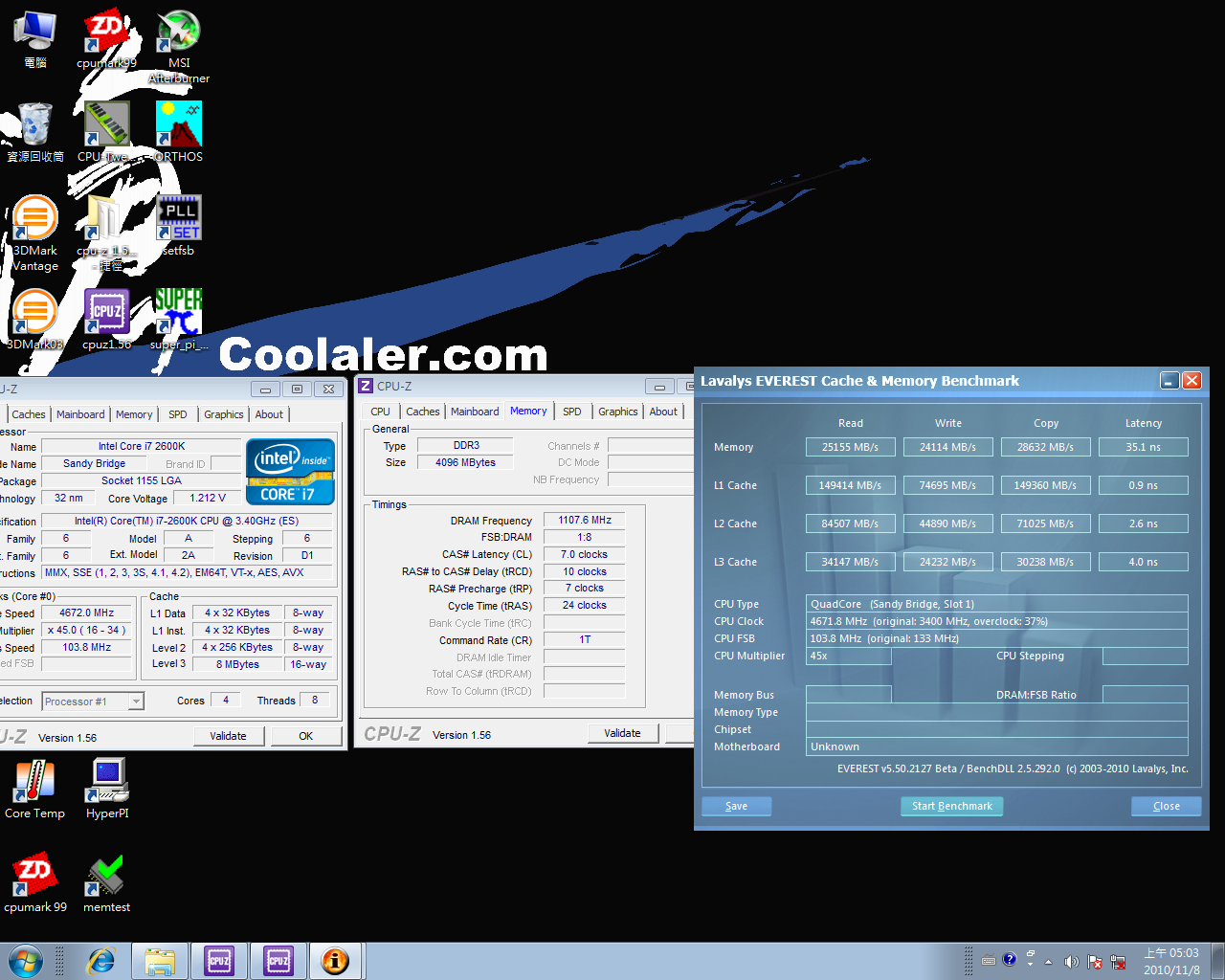Click Save in EVEREST benchmark window
The width and height of the screenshot is (1225, 980).
coord(736,806)
